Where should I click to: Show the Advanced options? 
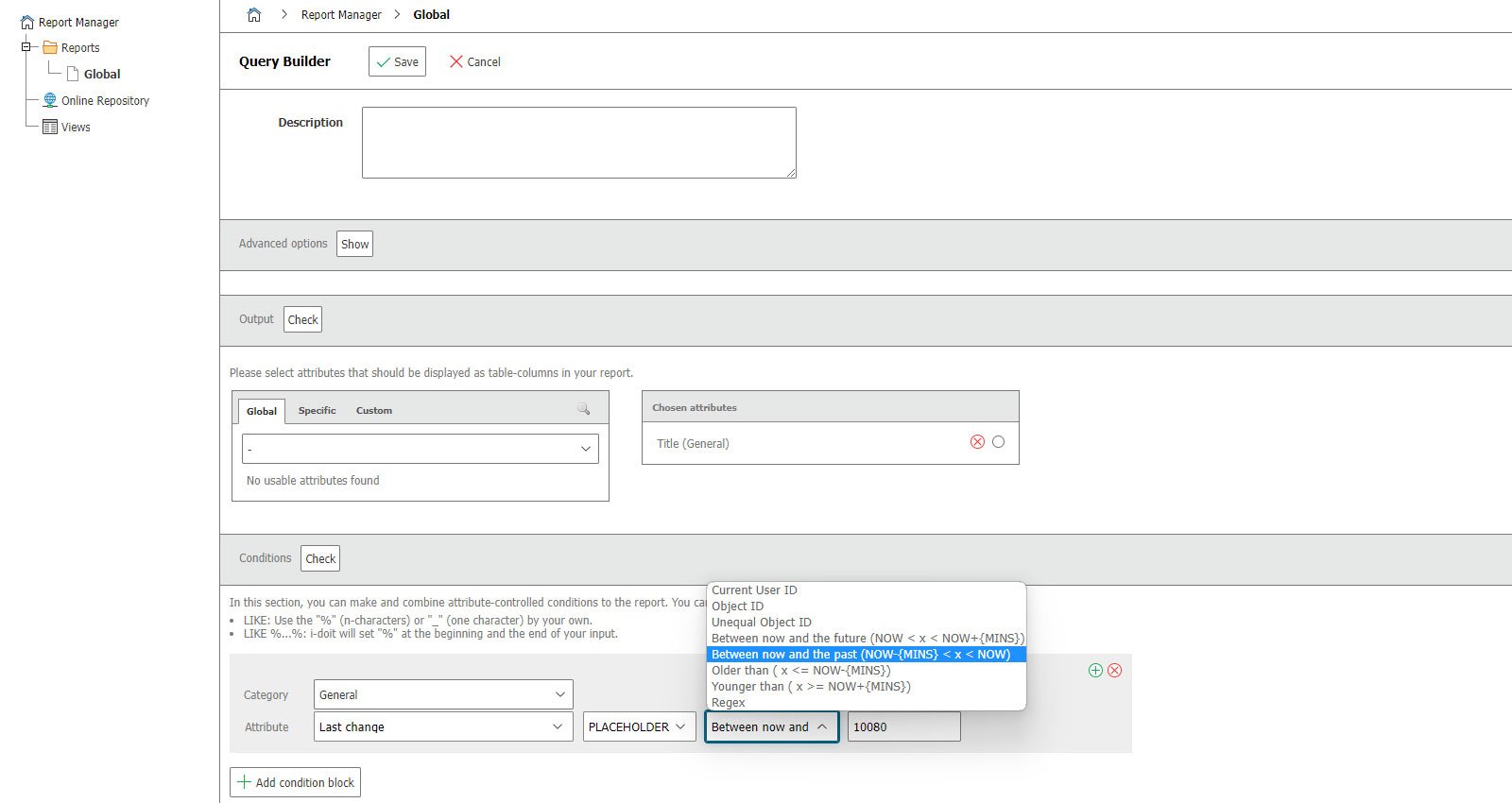point(354,244)
